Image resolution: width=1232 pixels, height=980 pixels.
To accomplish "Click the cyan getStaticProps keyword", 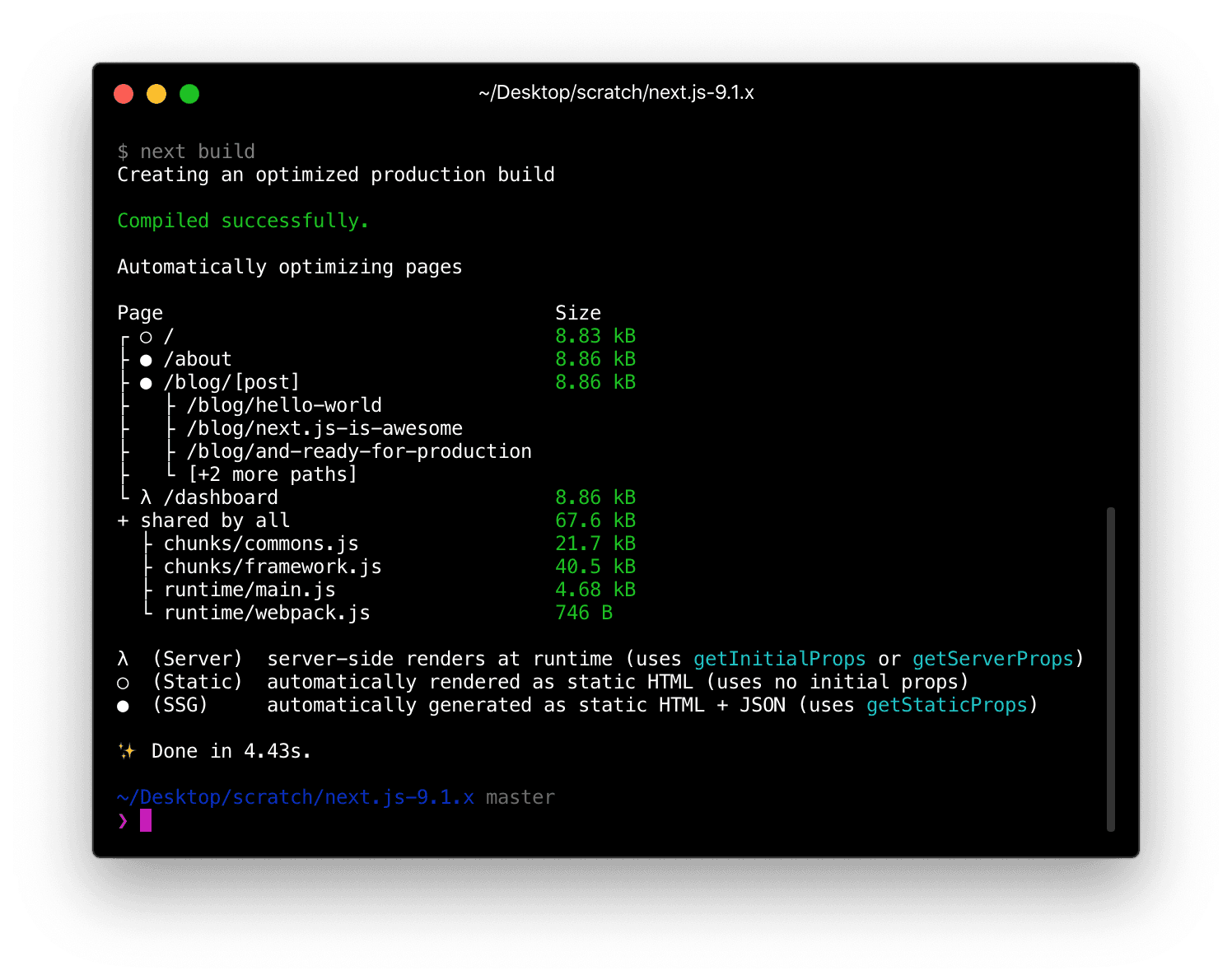I will pos(947,705).
